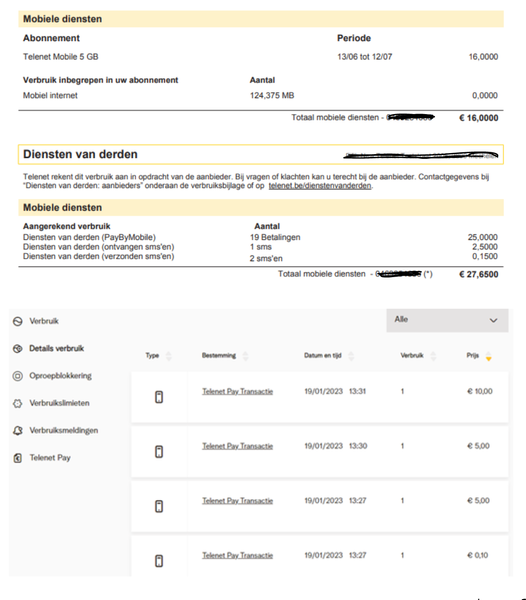Click the € 10,00 price cell
This screenshot has height=600, width=526.
click(480, 391)
